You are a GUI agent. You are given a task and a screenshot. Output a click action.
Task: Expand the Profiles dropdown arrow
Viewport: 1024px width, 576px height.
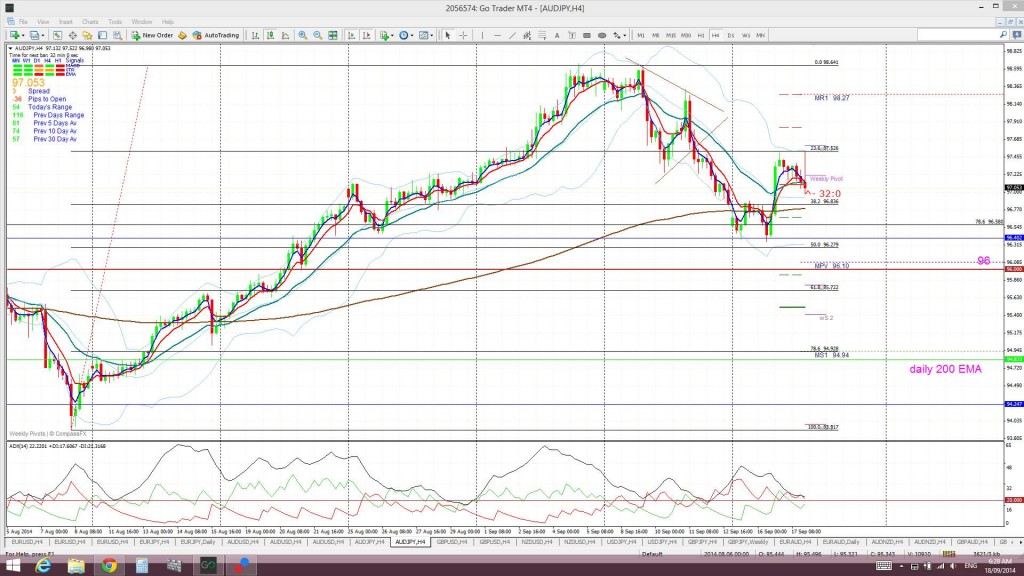tap(43, 35)
